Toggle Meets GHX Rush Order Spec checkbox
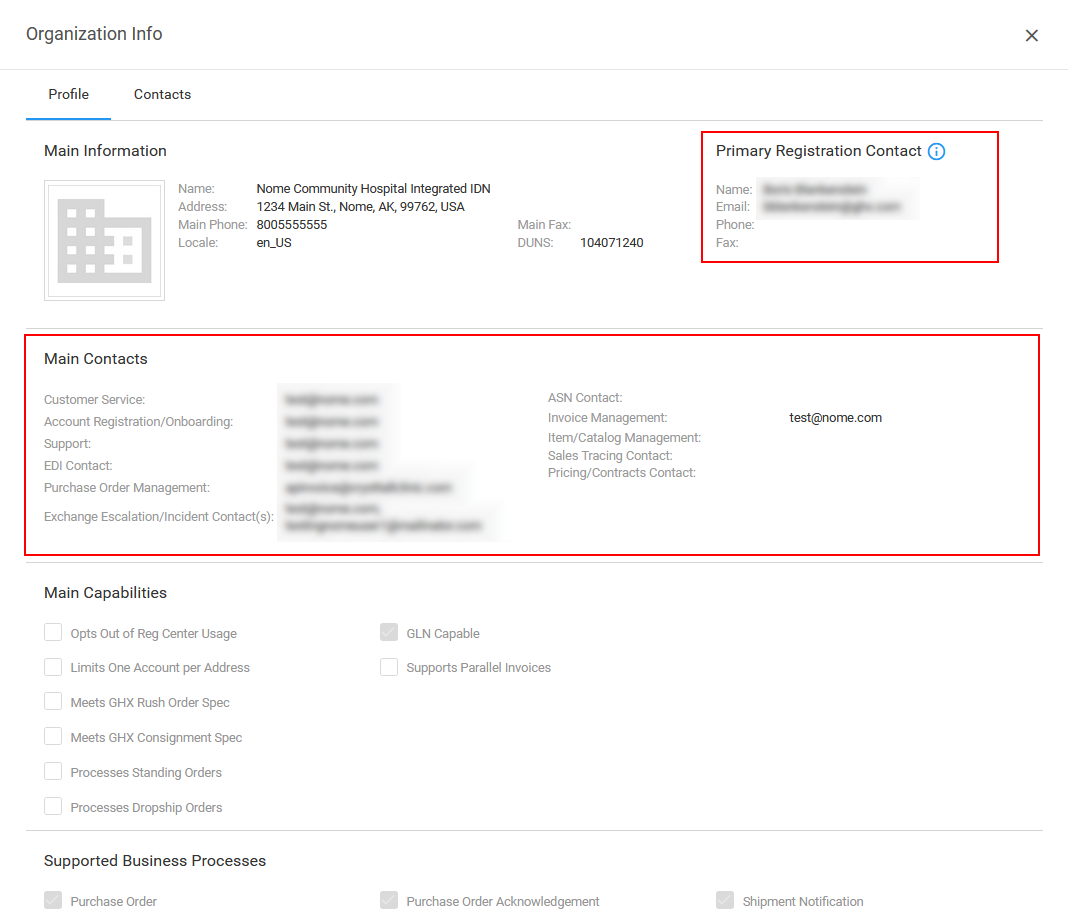The image size is (1068, 912). tap(53, 702)
